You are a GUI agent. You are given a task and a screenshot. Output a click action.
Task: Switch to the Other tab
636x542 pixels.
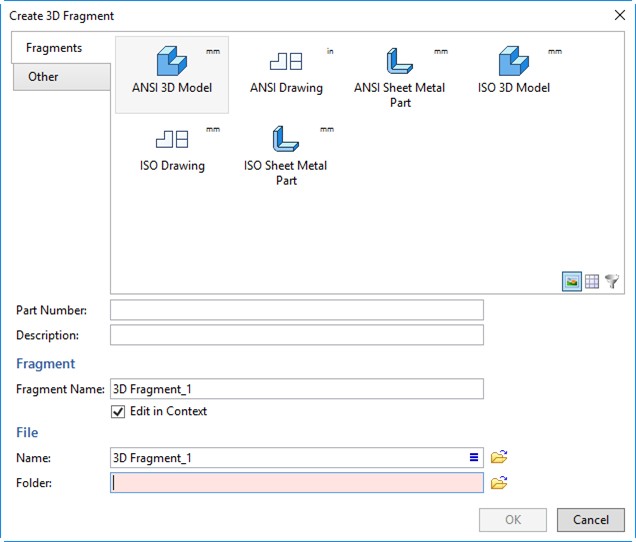(x=43, y=77)
